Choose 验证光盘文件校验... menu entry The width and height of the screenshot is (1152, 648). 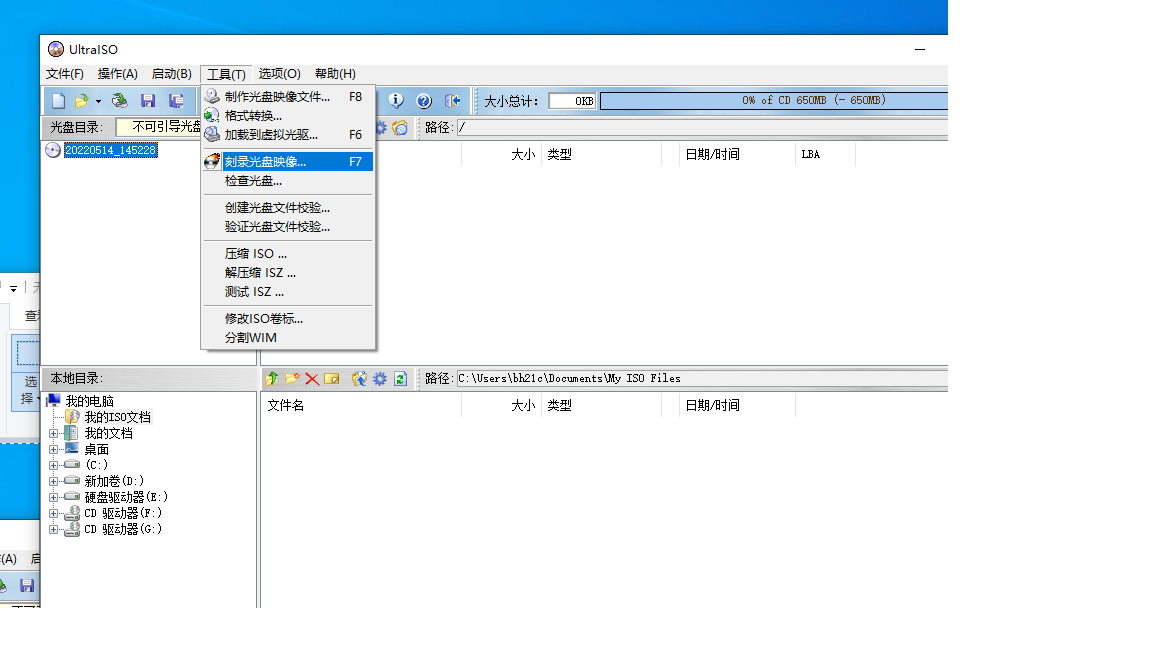[288, 227]
